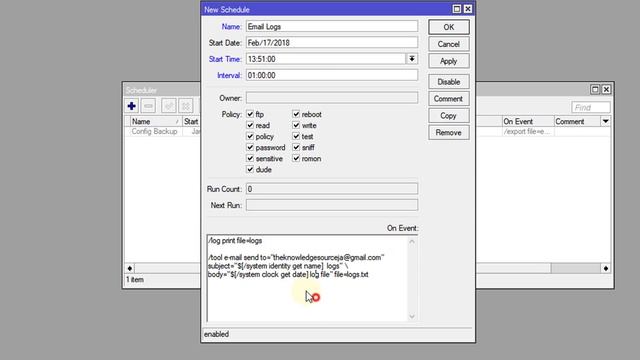Click into the Start Date field
640x360 pixels.
click(332, 42)
